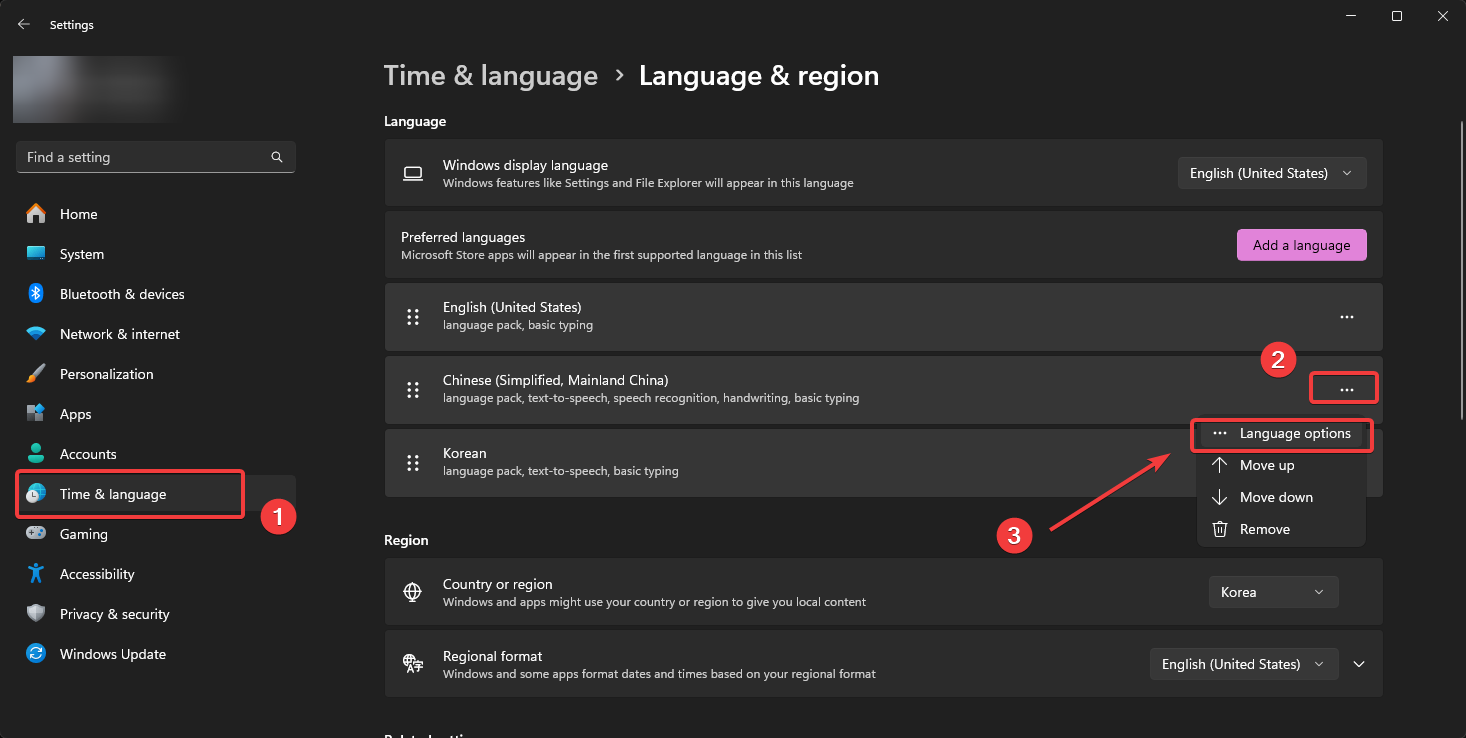1466x738 pixels.
Task: Choose Remove in the context menu
Action: (1281, 529)
